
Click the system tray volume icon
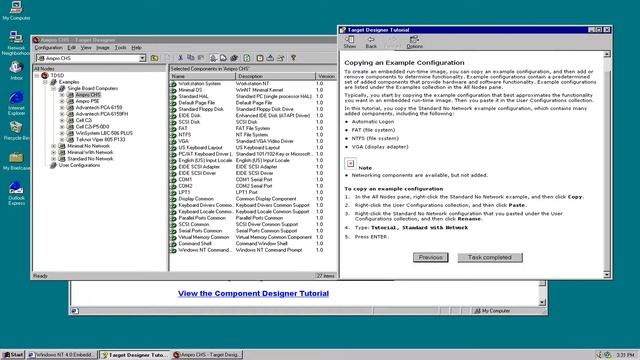click(x=599, y=355)
